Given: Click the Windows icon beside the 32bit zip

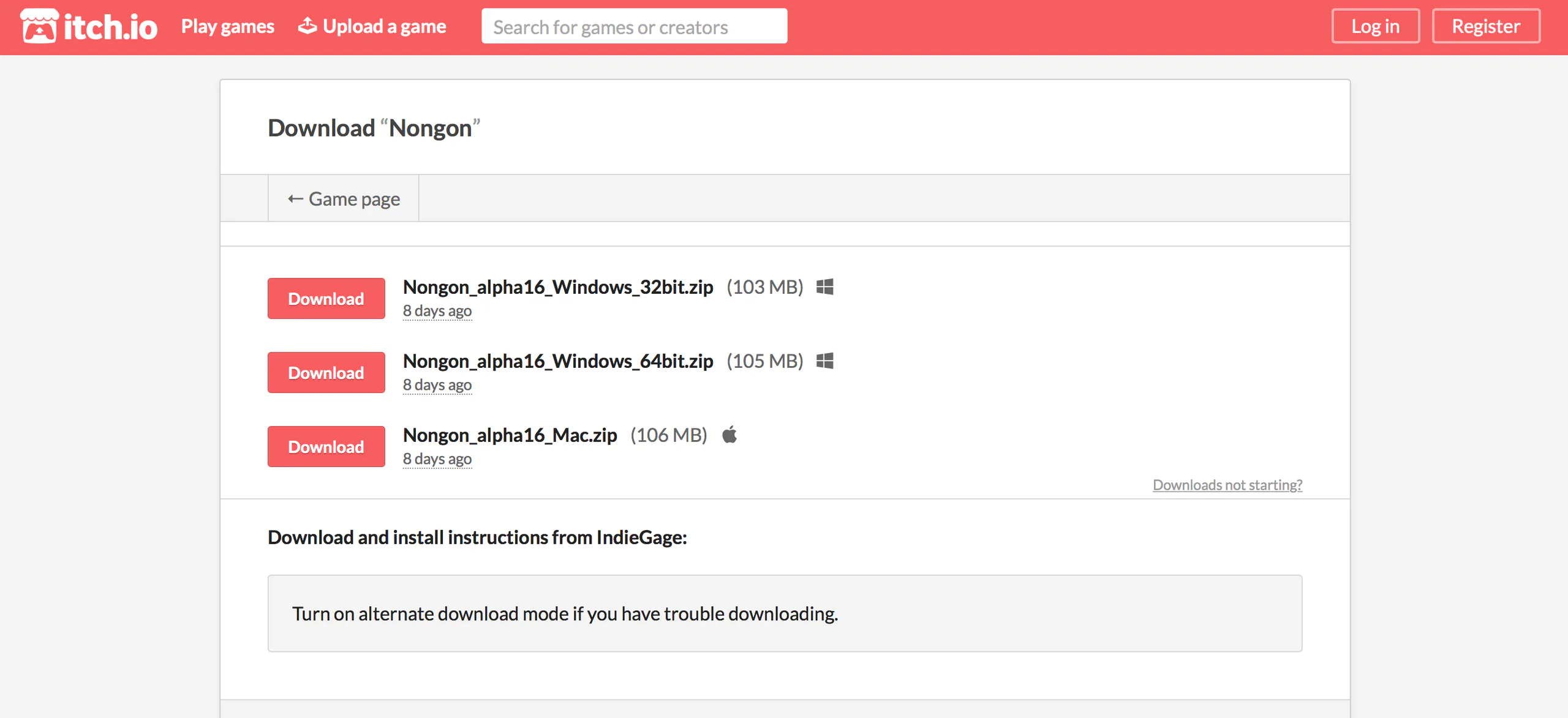Looking at the screenshot, I should coord(824,287).
